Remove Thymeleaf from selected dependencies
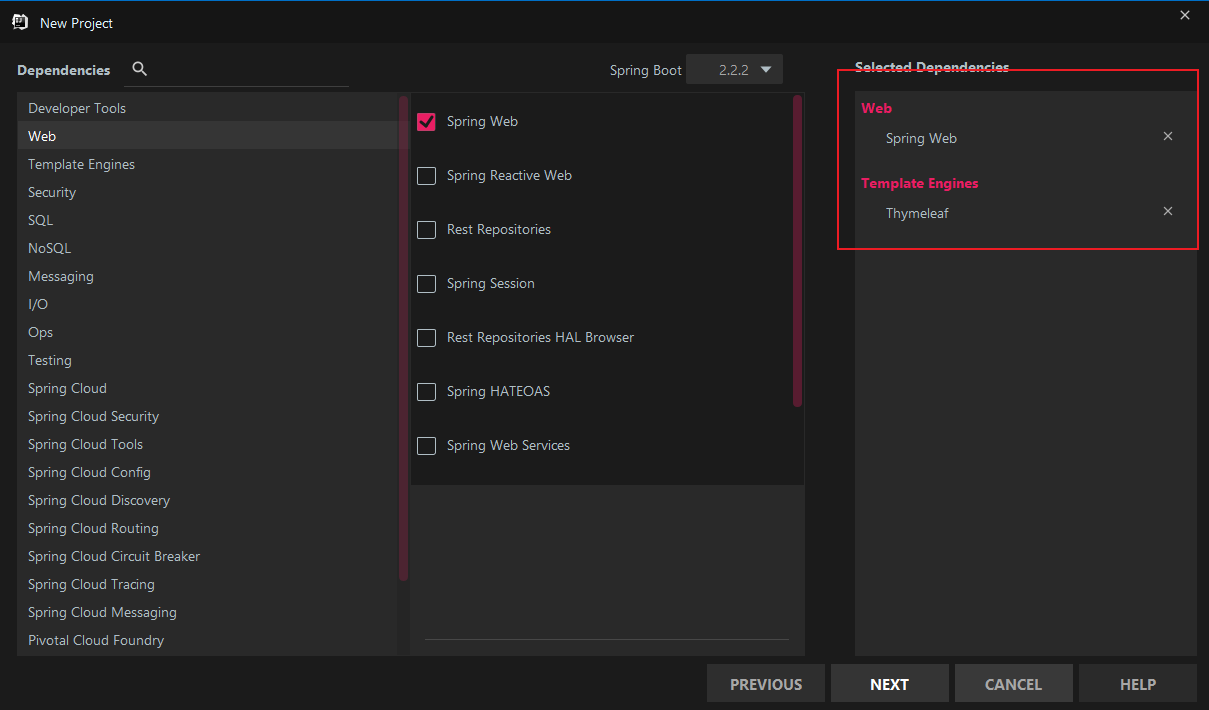Screen dimensions: 1209x710 [1167, 212]
